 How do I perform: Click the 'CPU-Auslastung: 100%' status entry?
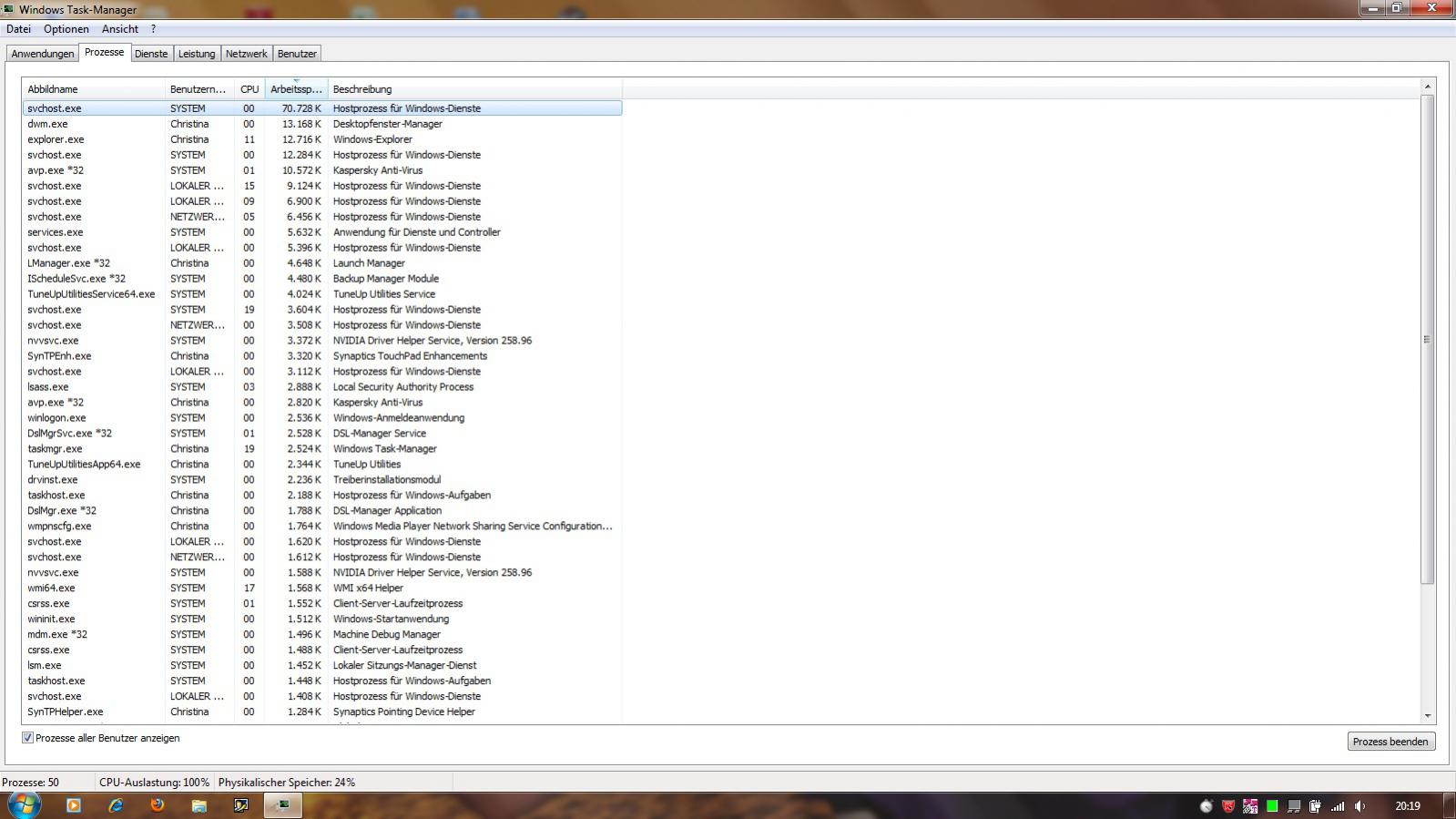pos(154,783)
